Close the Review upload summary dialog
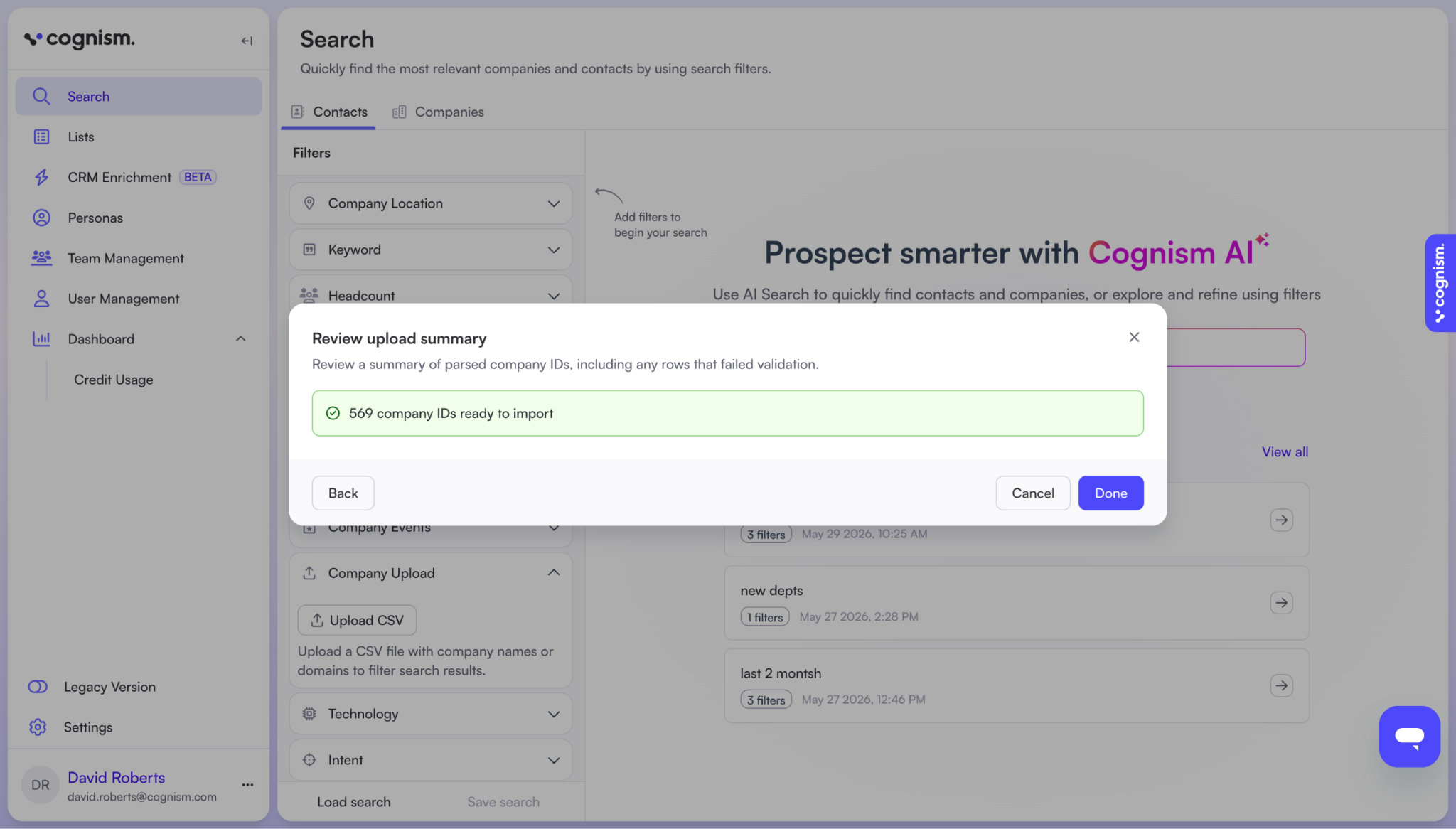The image size is (1456, 829). (x=1134, y=337)
